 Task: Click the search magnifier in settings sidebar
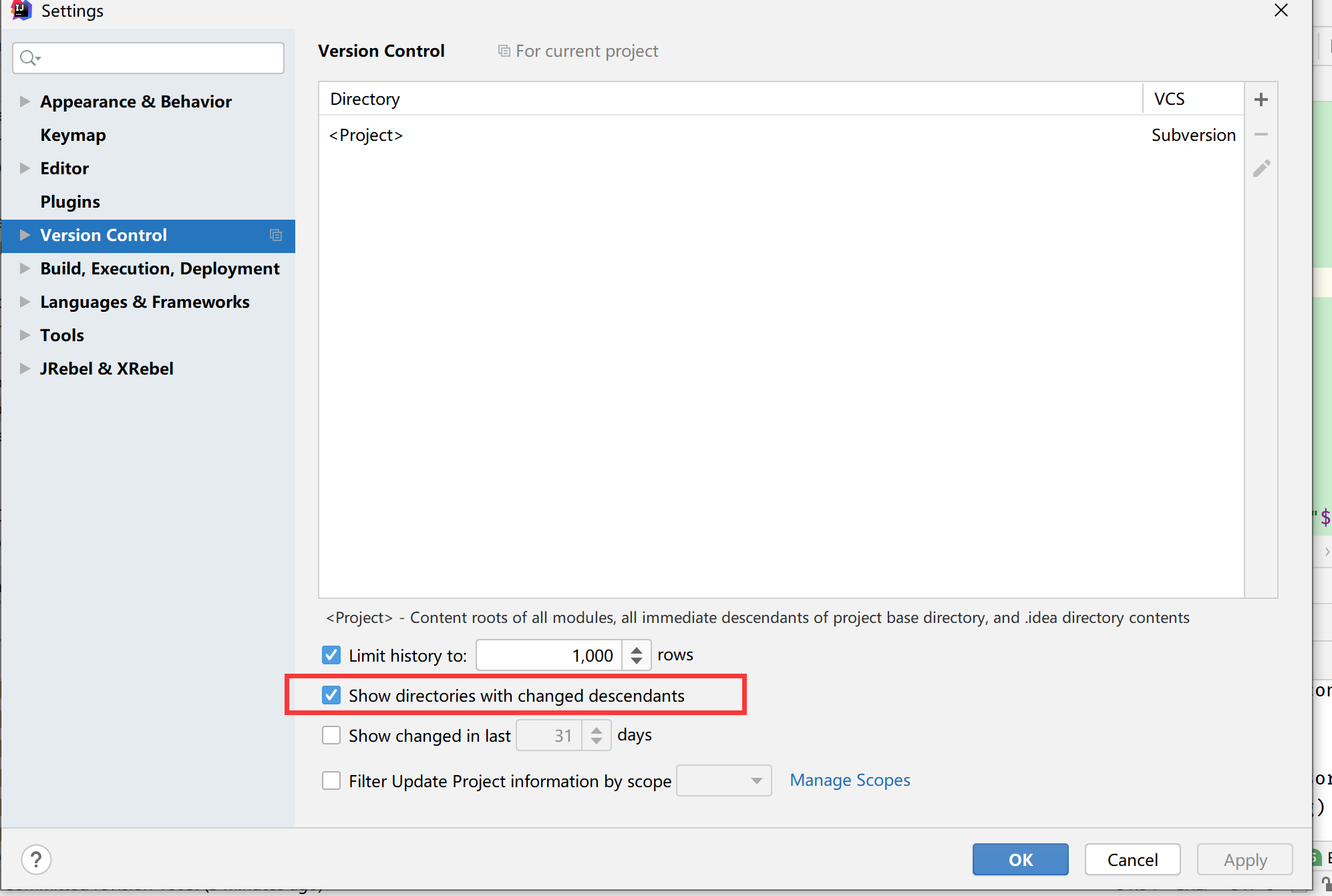click(29, 57)
